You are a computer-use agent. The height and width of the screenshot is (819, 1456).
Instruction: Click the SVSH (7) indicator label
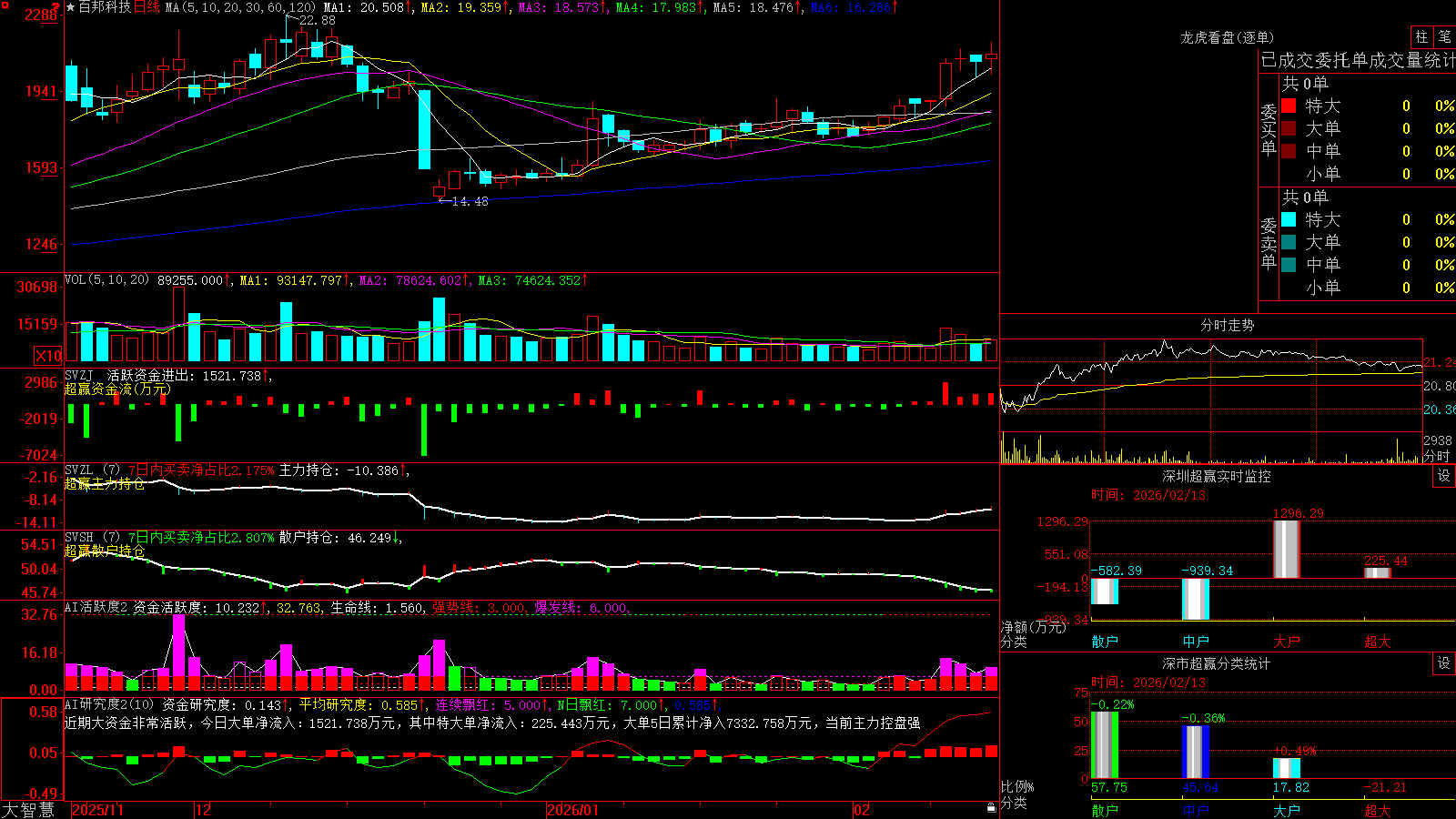(x=92, y=538)
